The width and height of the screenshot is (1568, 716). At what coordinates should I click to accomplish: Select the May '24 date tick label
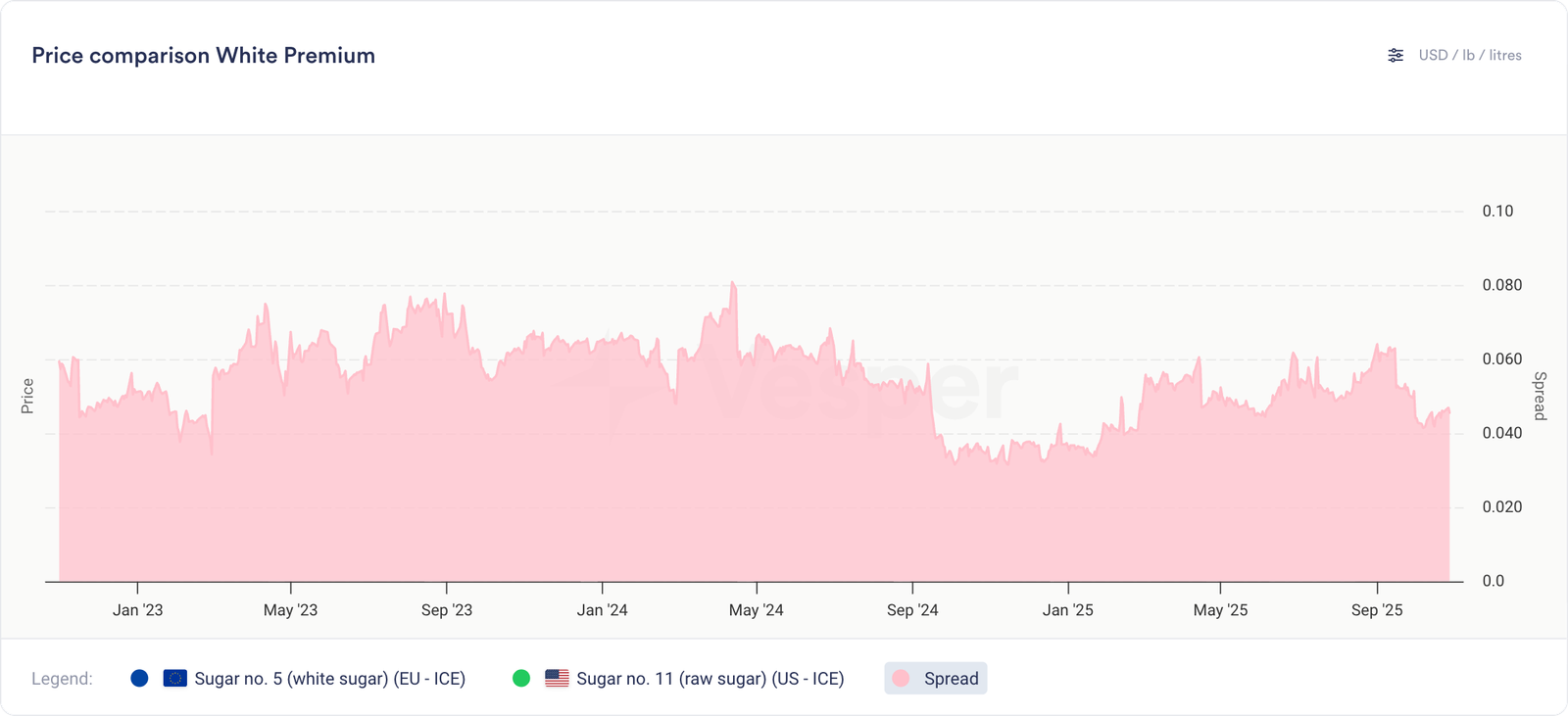point(757,610)
